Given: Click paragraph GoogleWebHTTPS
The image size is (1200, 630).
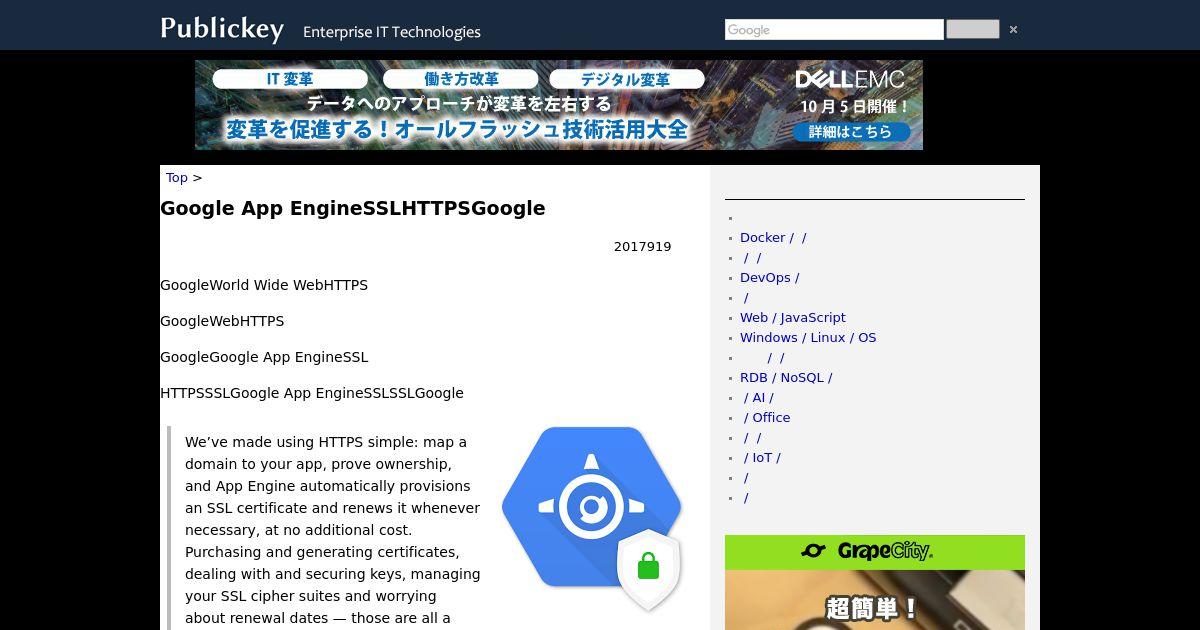Looking at the screenshot, I should [x=222, y=321].
